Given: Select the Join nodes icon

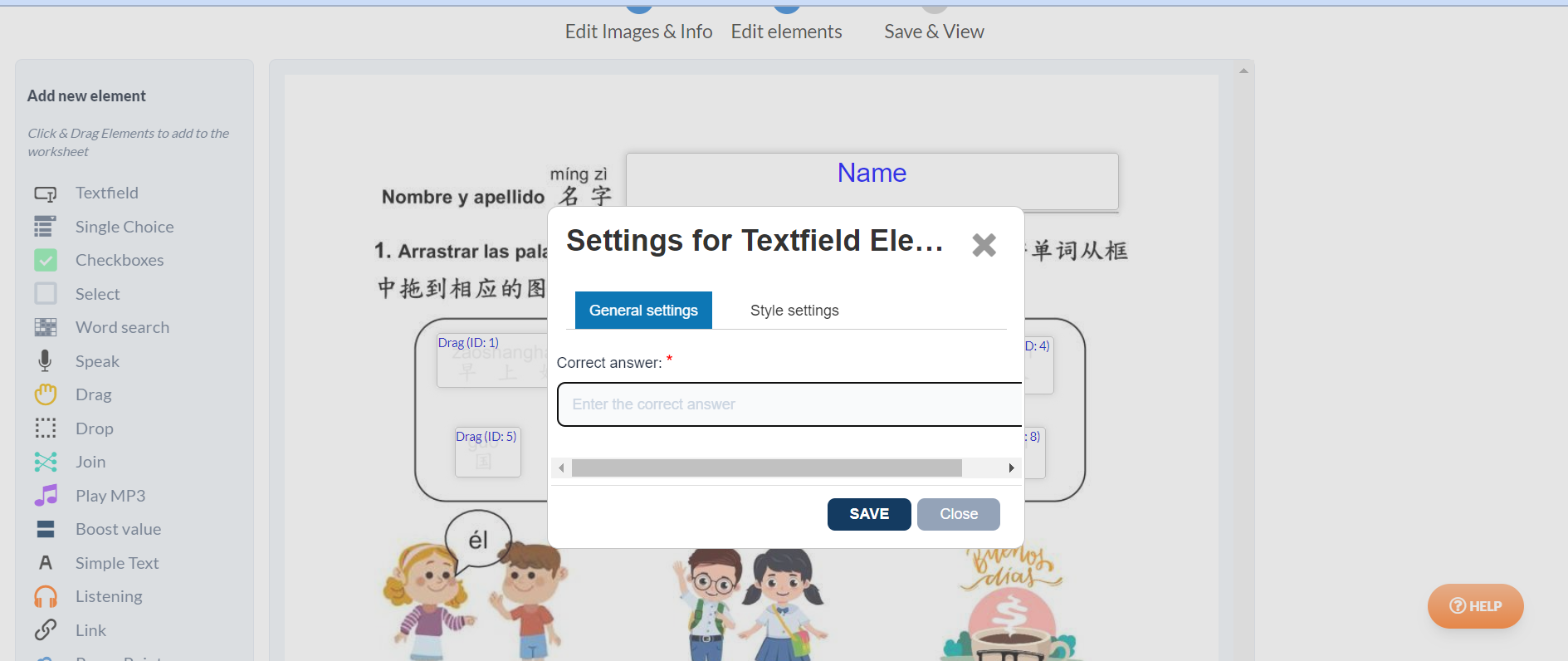Looking at the screenshot, I should [46, 462].
